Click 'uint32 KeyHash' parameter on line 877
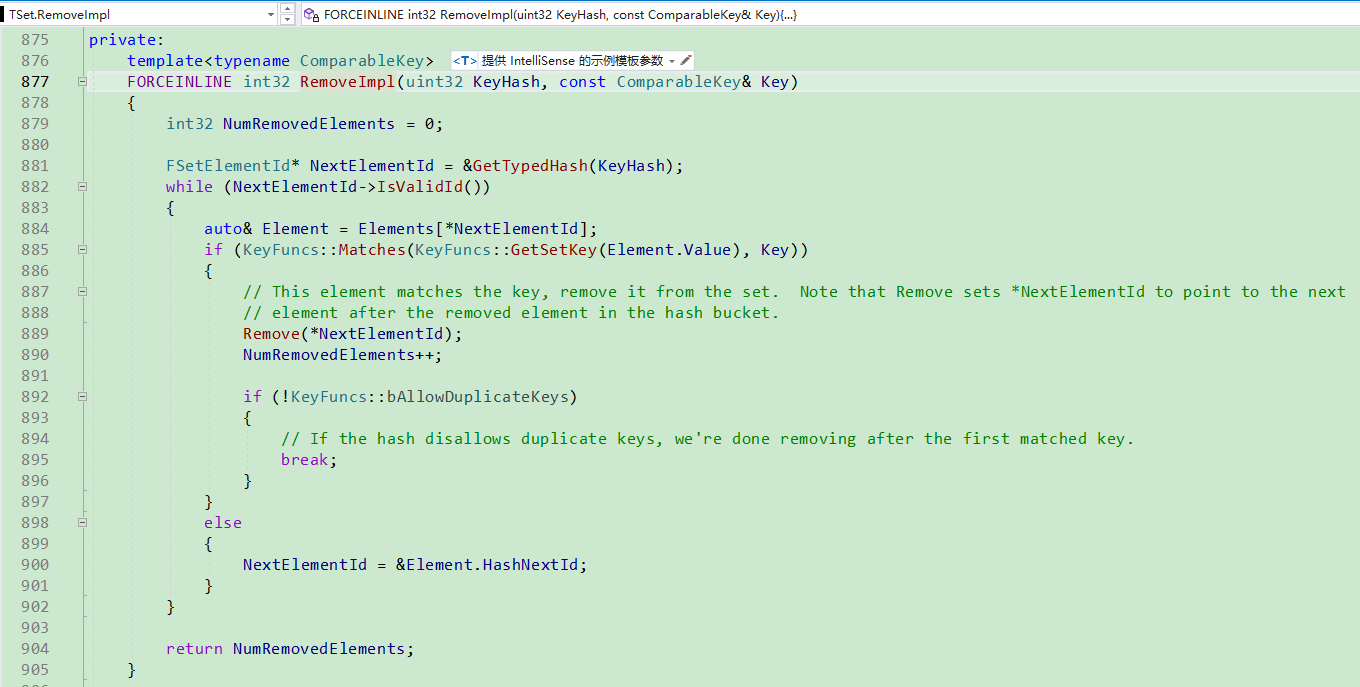This screenshot has height=687, width=1360. point(473,82)
